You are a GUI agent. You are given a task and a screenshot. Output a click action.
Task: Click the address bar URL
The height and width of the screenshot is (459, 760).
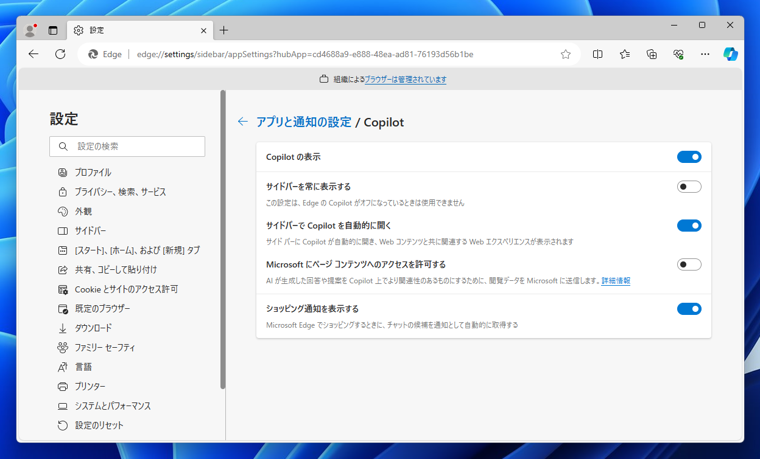[x=305, y=54]
